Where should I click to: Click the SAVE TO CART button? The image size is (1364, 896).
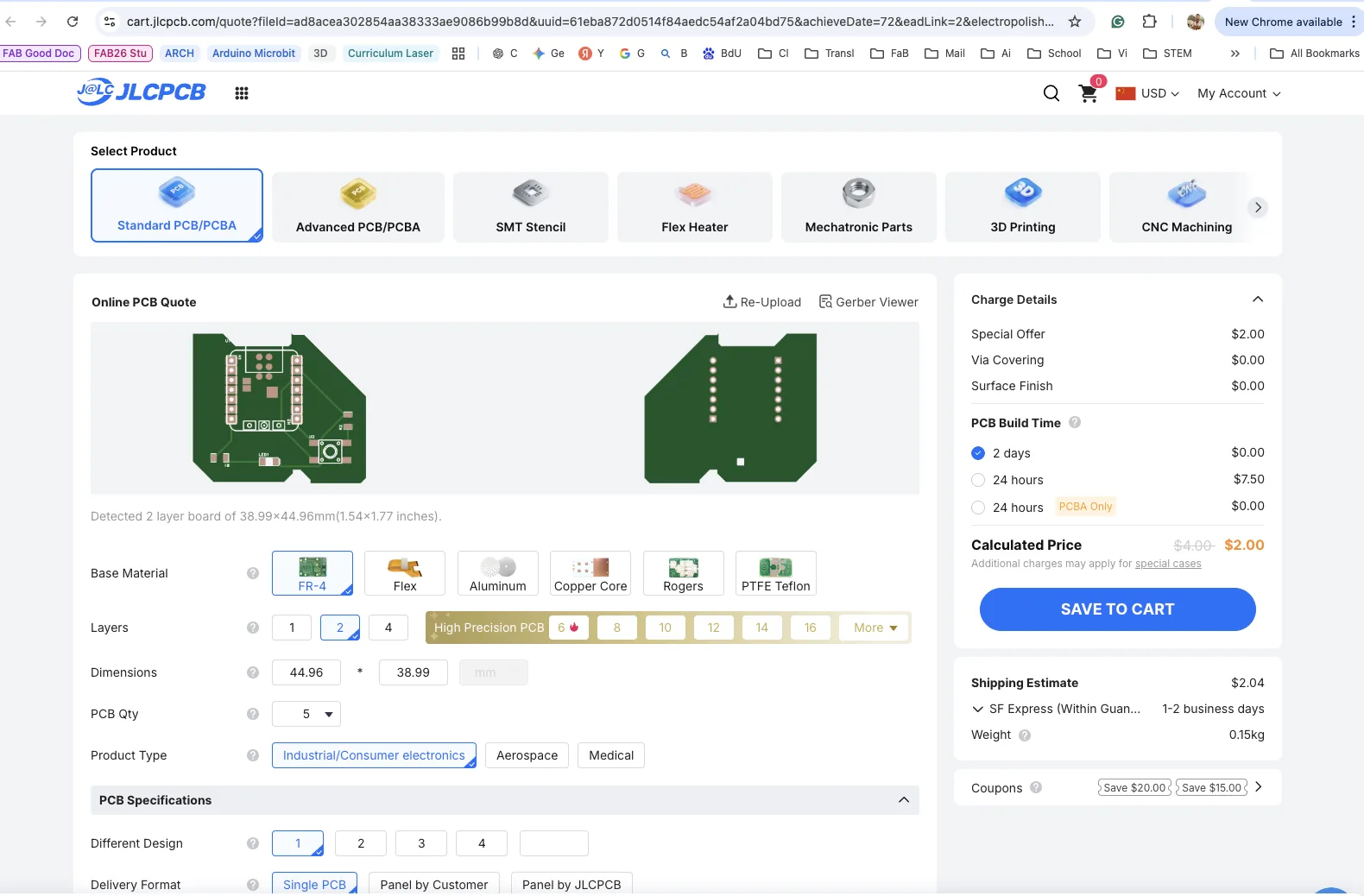1117,609
